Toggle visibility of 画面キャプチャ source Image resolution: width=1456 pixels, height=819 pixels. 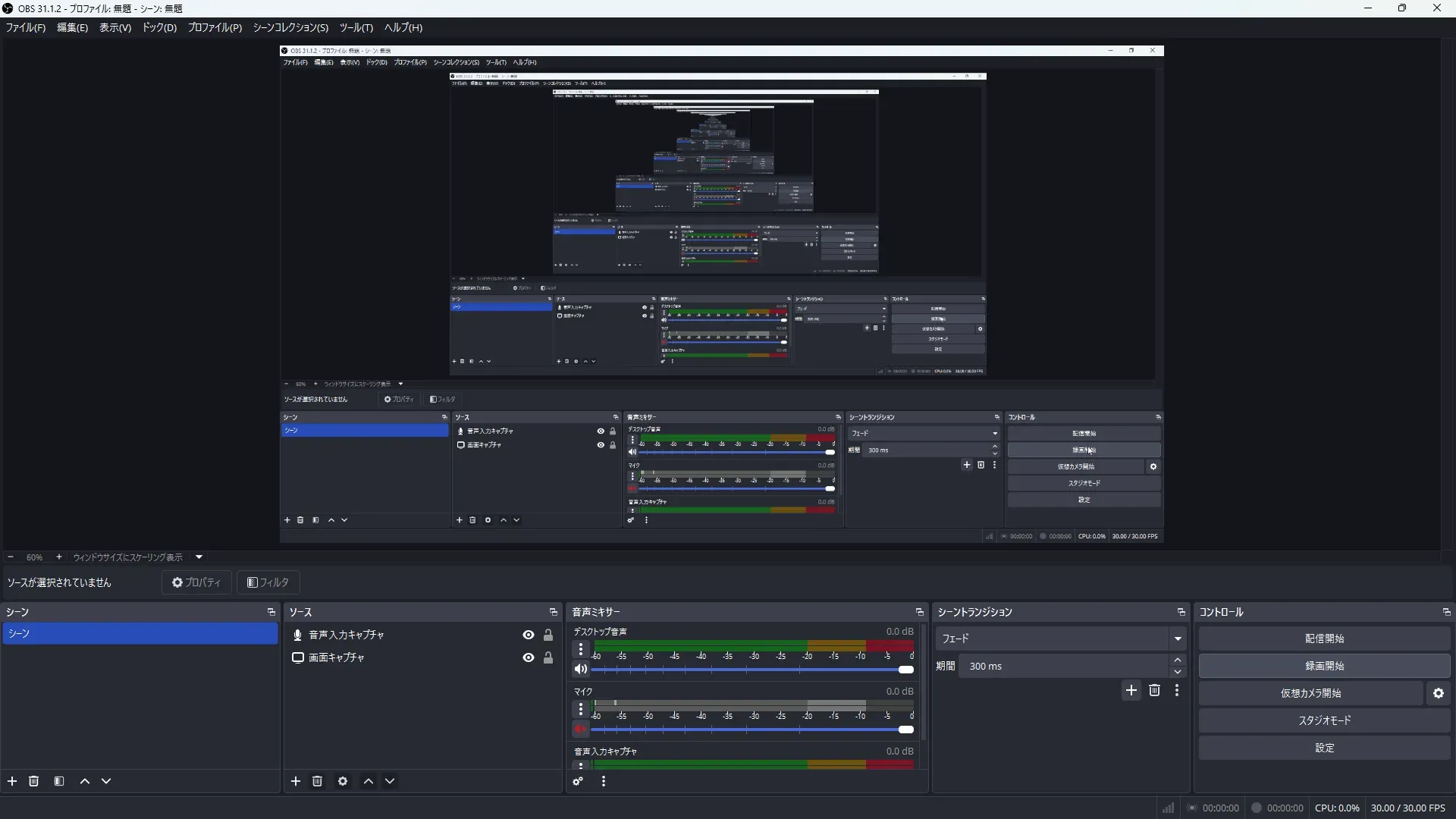click(x=529, y=657)
